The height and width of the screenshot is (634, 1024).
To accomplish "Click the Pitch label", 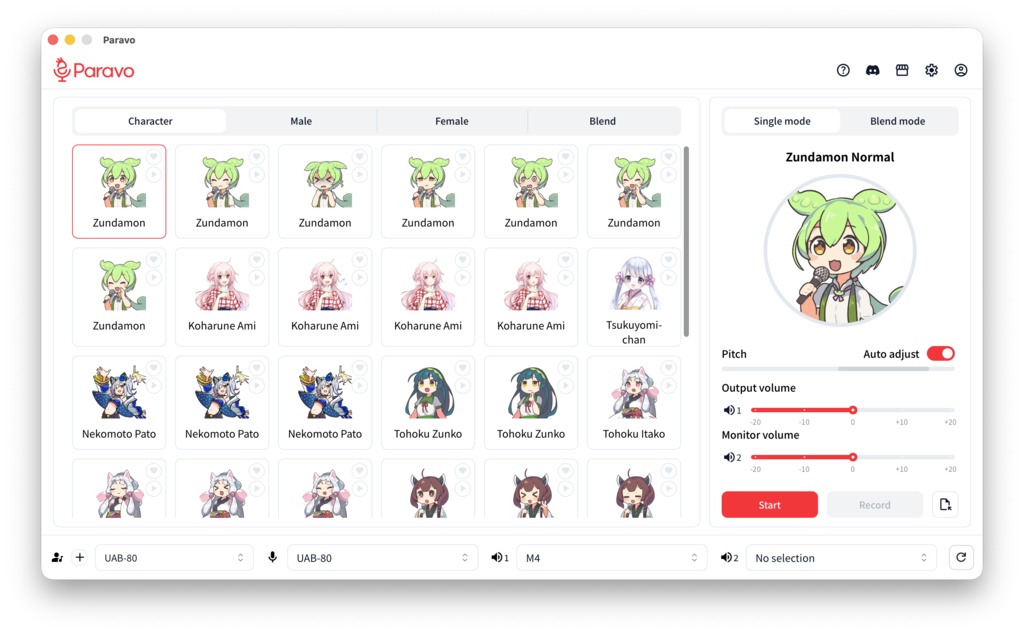I will pyautogui.click(x=734, y=354).
